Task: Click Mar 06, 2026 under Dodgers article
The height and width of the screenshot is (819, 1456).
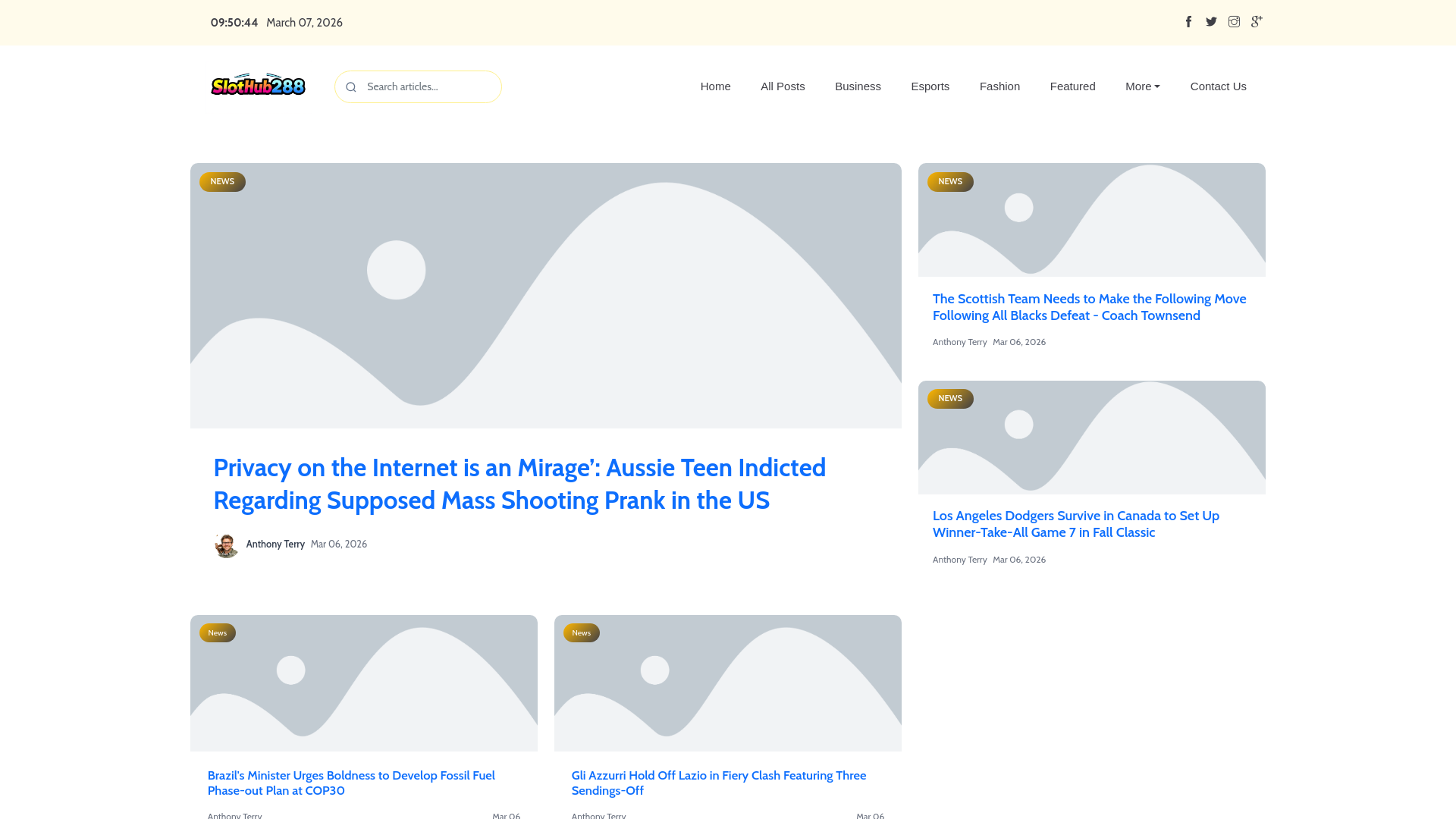Action: [x=1019, y=560]
